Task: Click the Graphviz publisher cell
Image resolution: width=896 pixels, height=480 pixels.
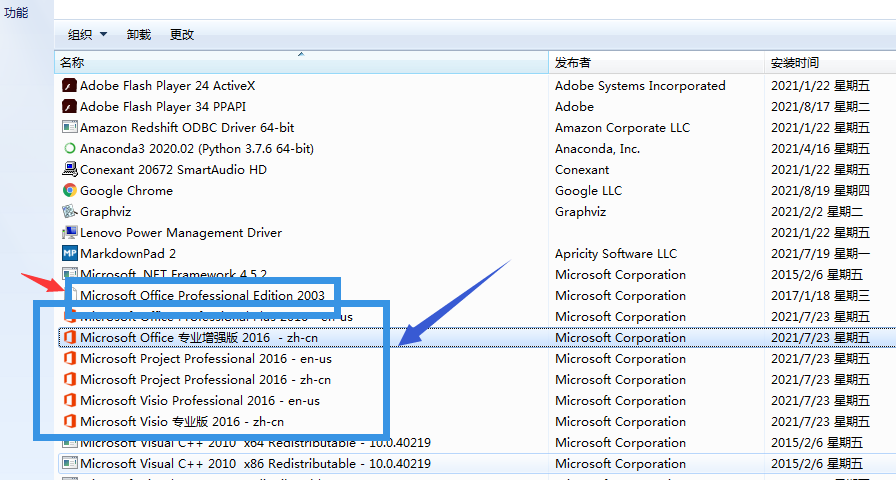Action: coord(581,212)
